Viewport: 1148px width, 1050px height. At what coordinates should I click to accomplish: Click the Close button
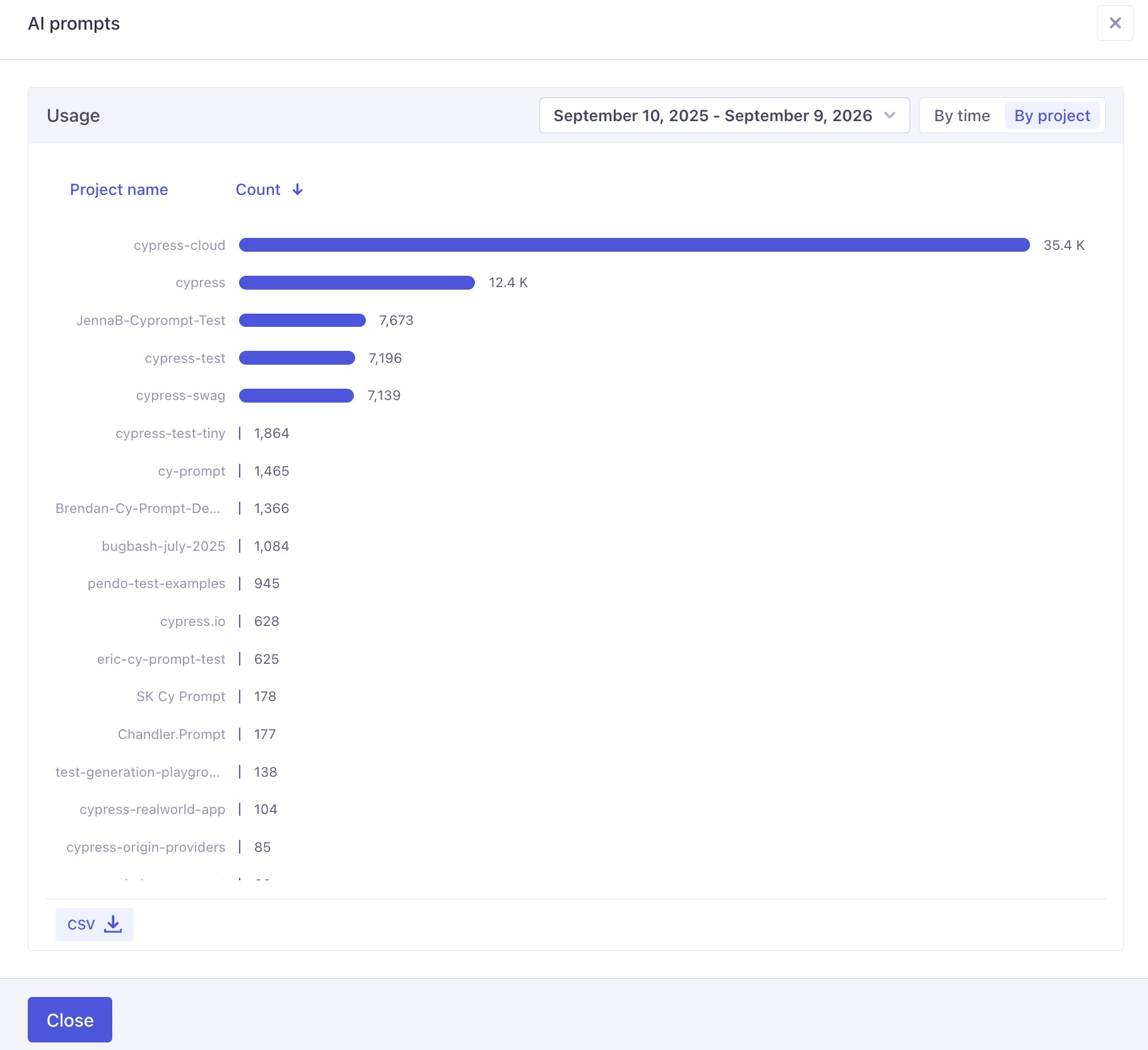tap(69, 1020)
